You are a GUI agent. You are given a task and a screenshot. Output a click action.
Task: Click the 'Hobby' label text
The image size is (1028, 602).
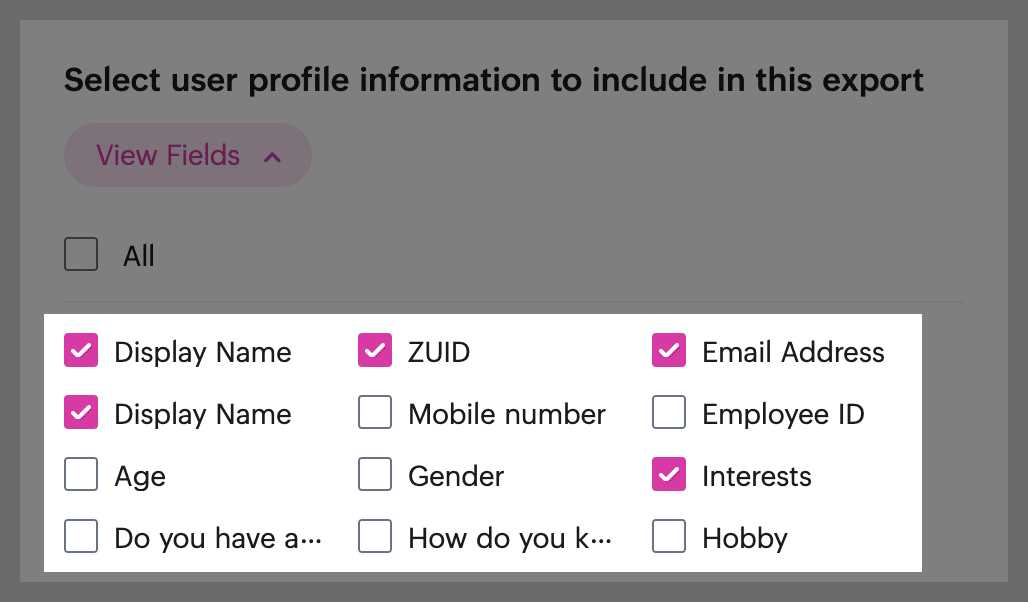click(x=745, y=538)
